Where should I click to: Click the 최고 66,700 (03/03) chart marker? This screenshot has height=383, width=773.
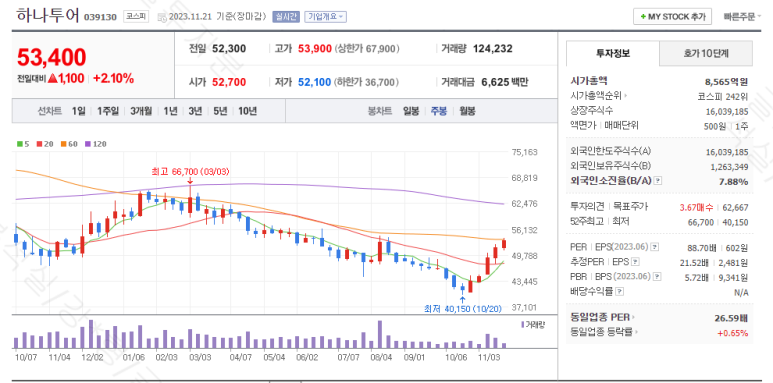(x=190, y=172)
